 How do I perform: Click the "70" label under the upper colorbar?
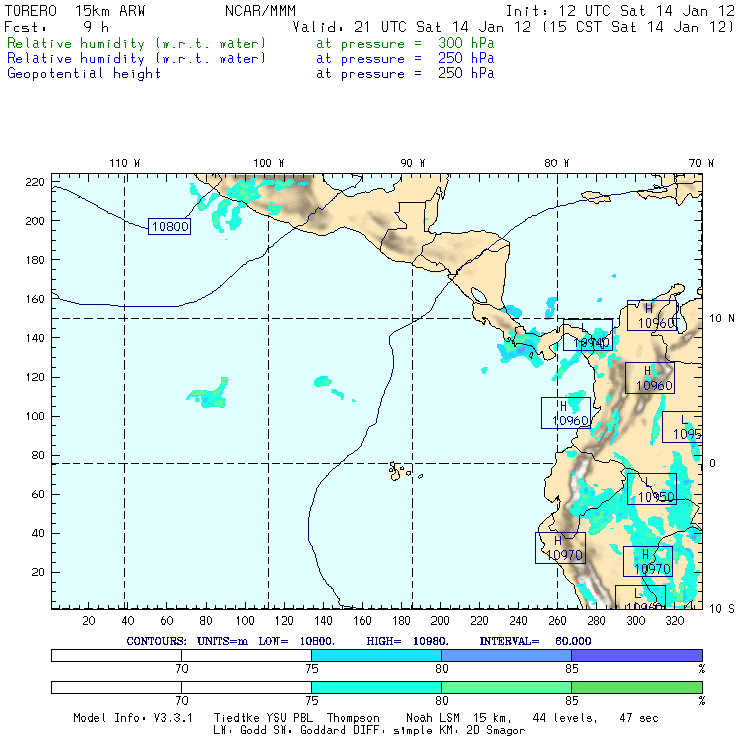[182, 669]
